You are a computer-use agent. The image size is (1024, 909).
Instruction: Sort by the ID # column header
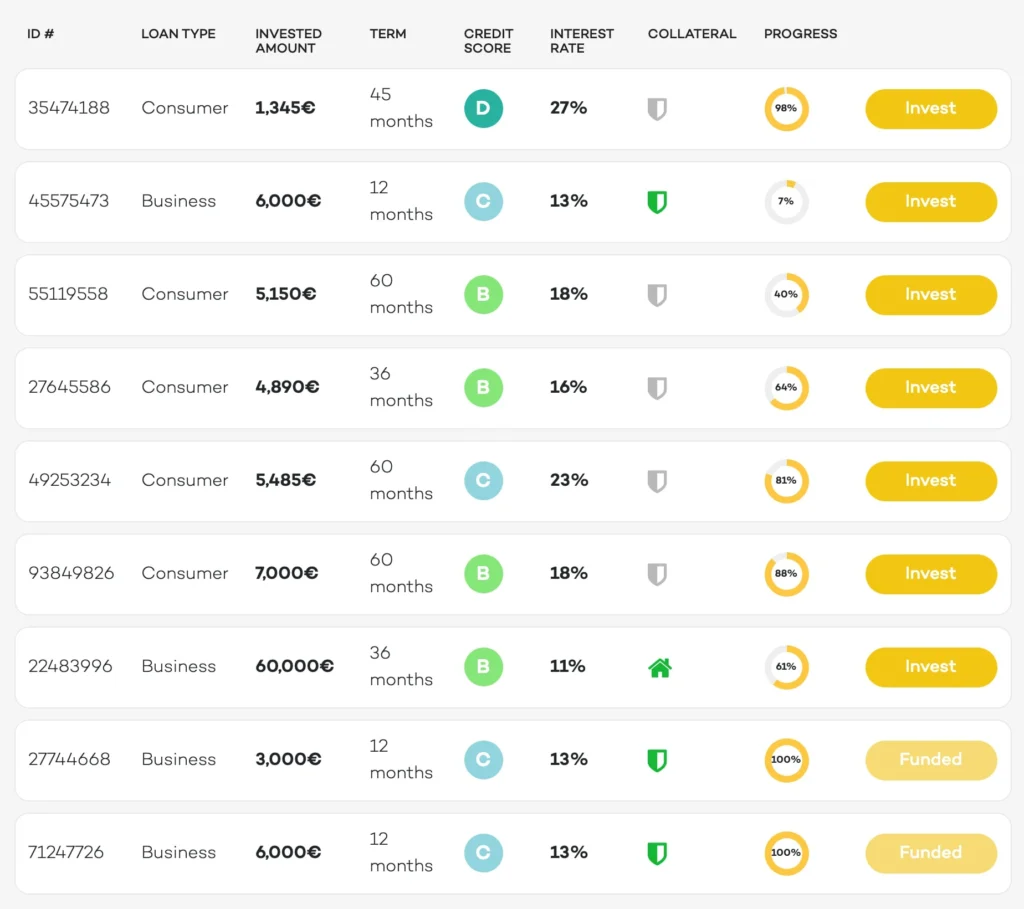coord(40,33)
